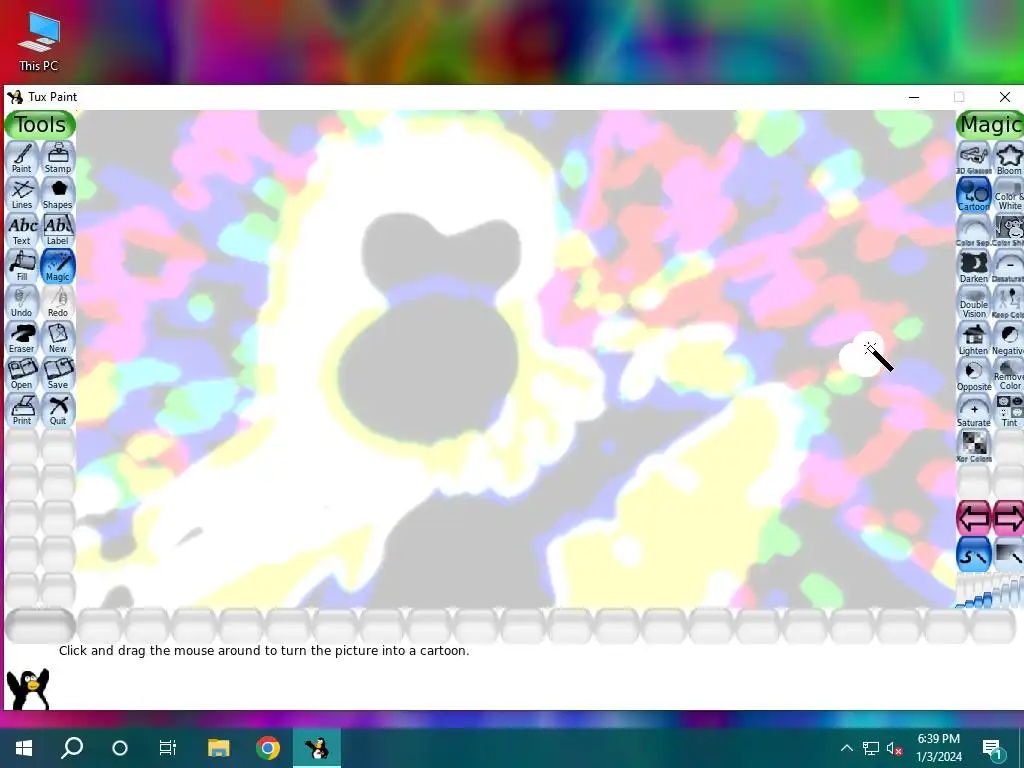Open Cortana from the taskbar
The image size is (1024, 768).
click(120, 748)
